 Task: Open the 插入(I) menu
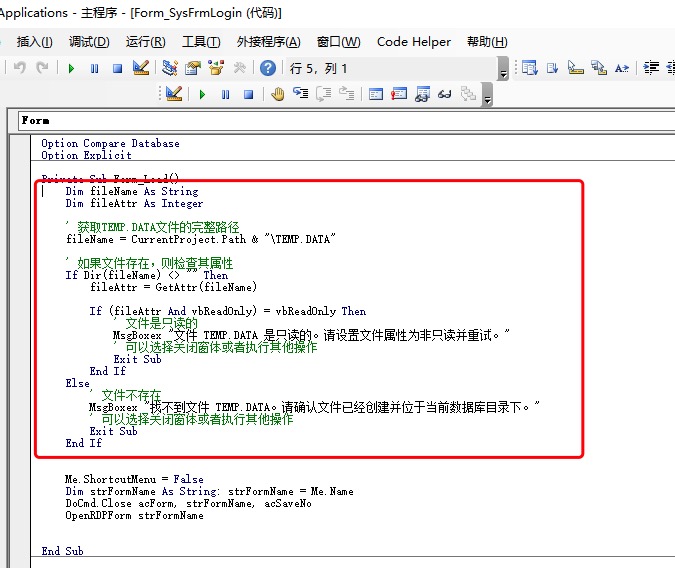(34, 42)
